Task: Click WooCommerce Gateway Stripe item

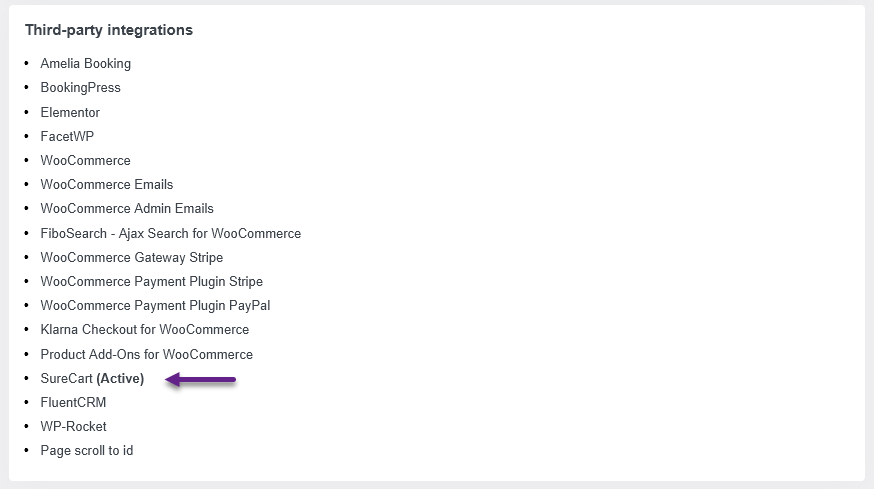Action: pyautogui.click(x=132, y=258)
